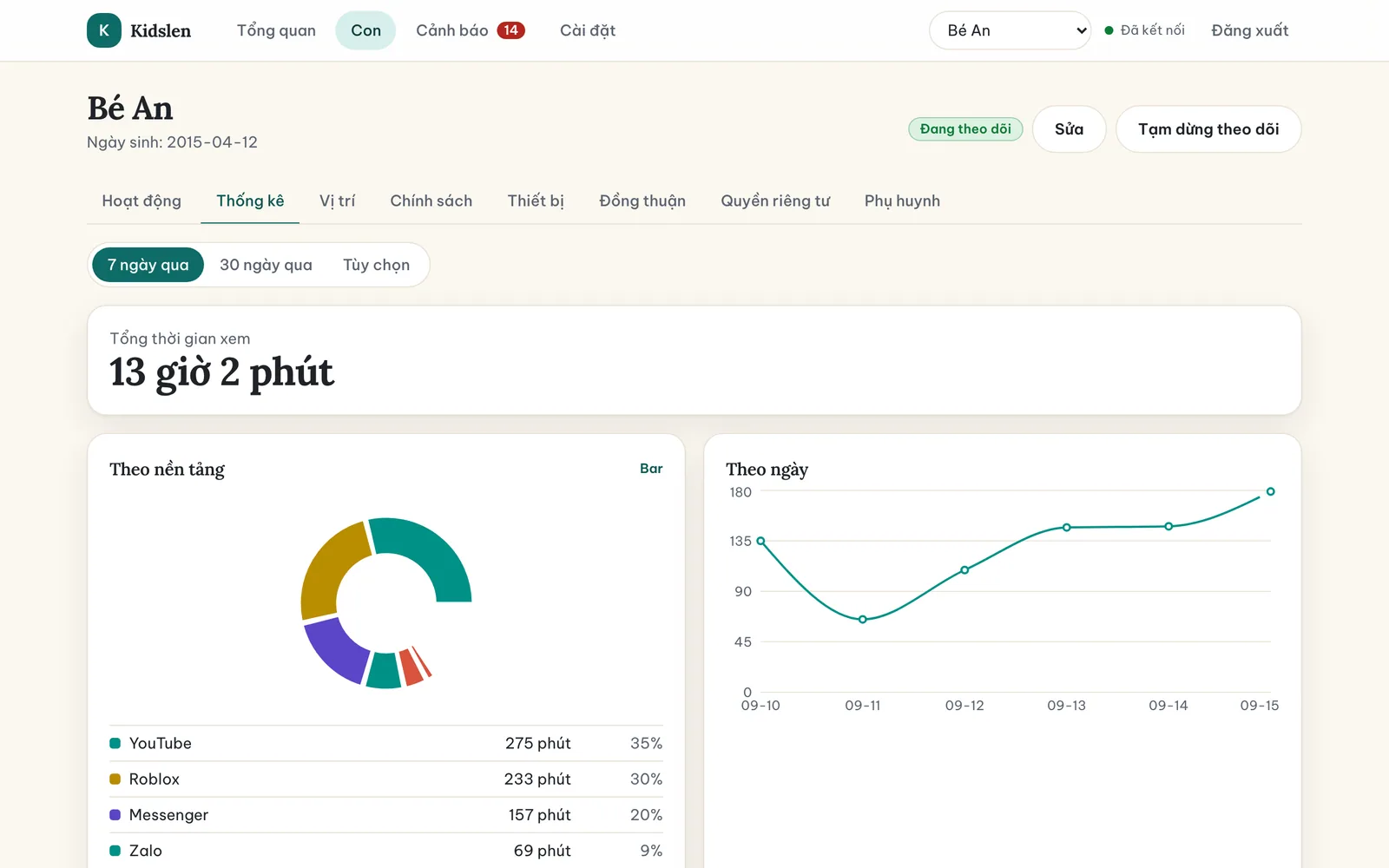Click the 275 phút value
This screenshot has width=1389, height=868.
pyautogui.click(x=537, y=743)
